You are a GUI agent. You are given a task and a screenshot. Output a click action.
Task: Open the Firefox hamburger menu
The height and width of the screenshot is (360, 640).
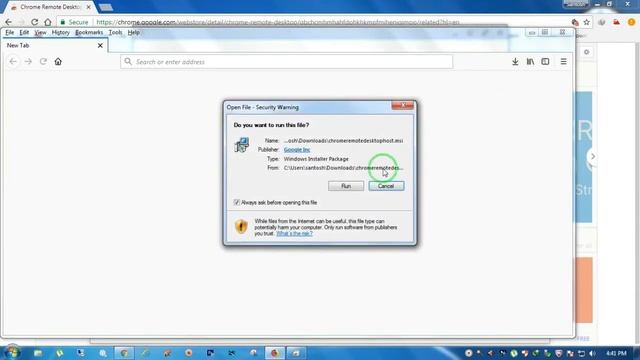(x=564, y=62)
